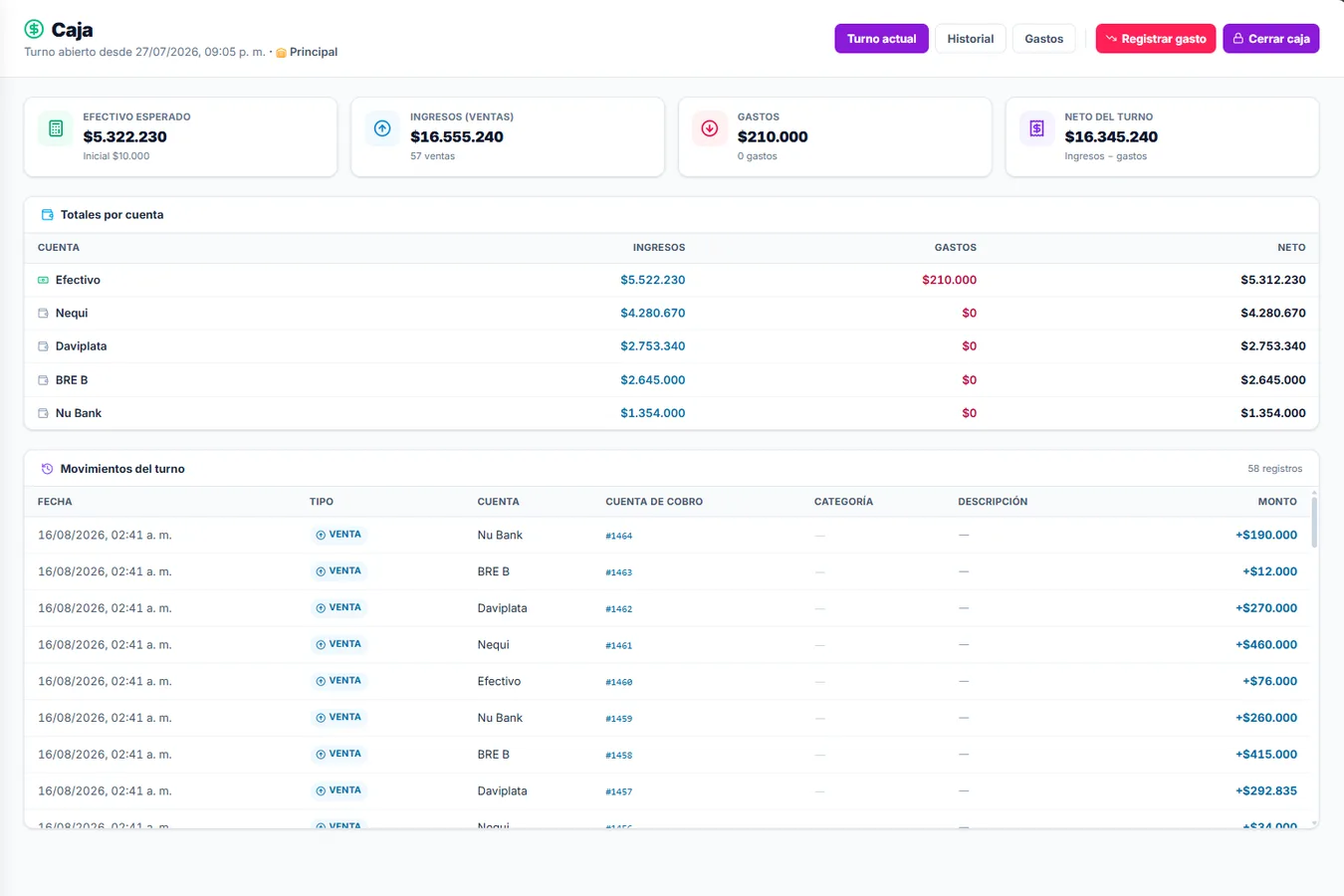Open sale link #1462
The height and width of the screenshot is (896, 1344).
[x=619, y=608]
